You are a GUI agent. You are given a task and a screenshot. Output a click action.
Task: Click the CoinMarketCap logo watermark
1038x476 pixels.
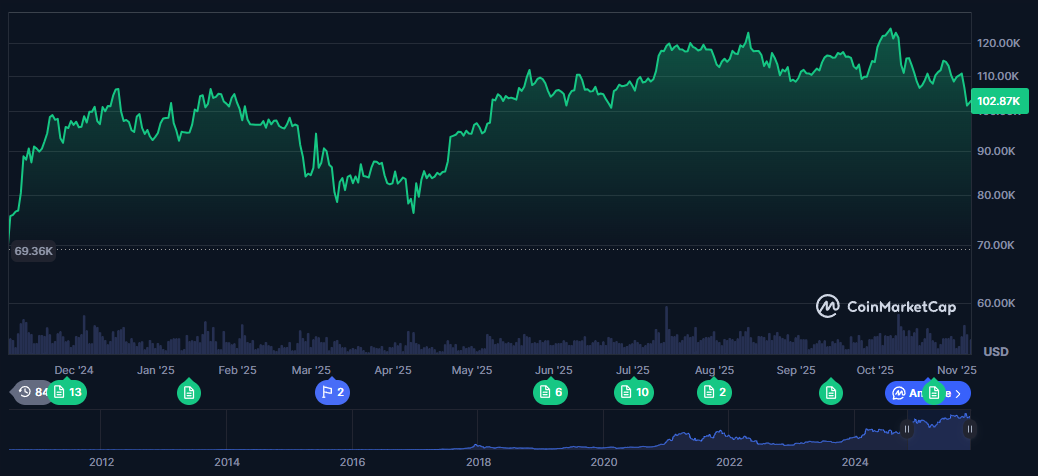[x=885, y=307]
